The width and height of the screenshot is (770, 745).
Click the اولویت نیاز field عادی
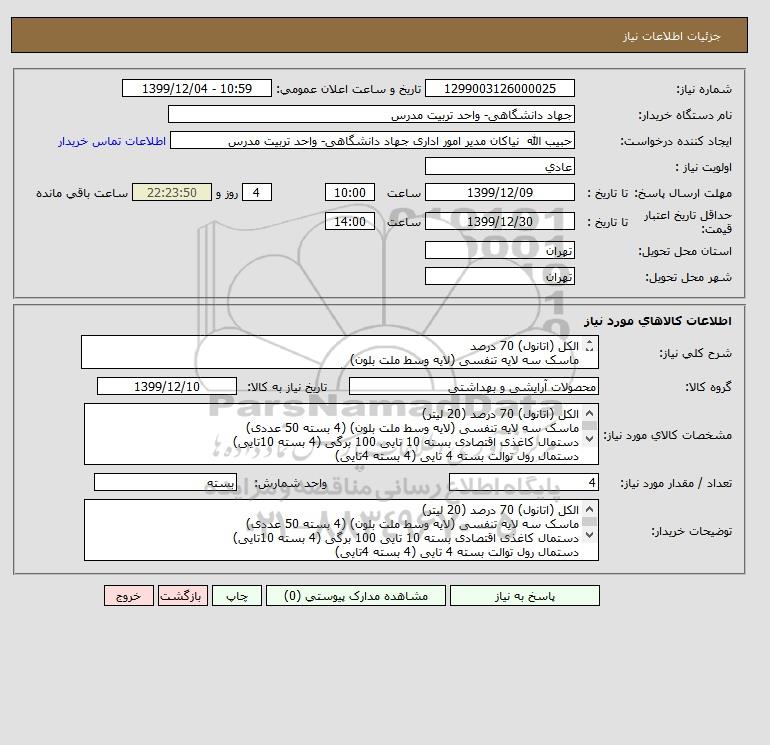[499, 166]
